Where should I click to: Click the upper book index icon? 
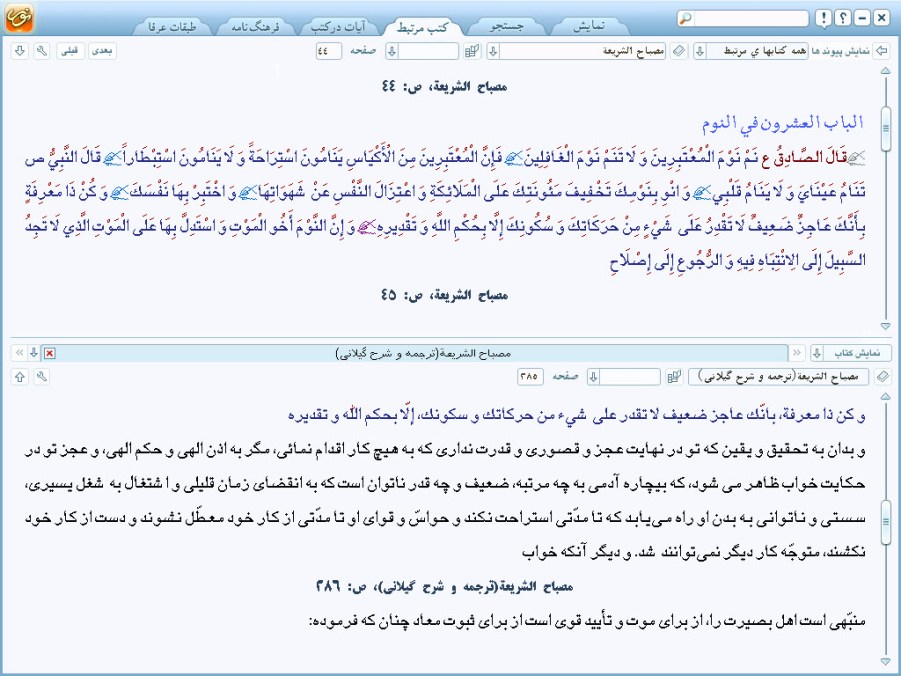(472, 51)
